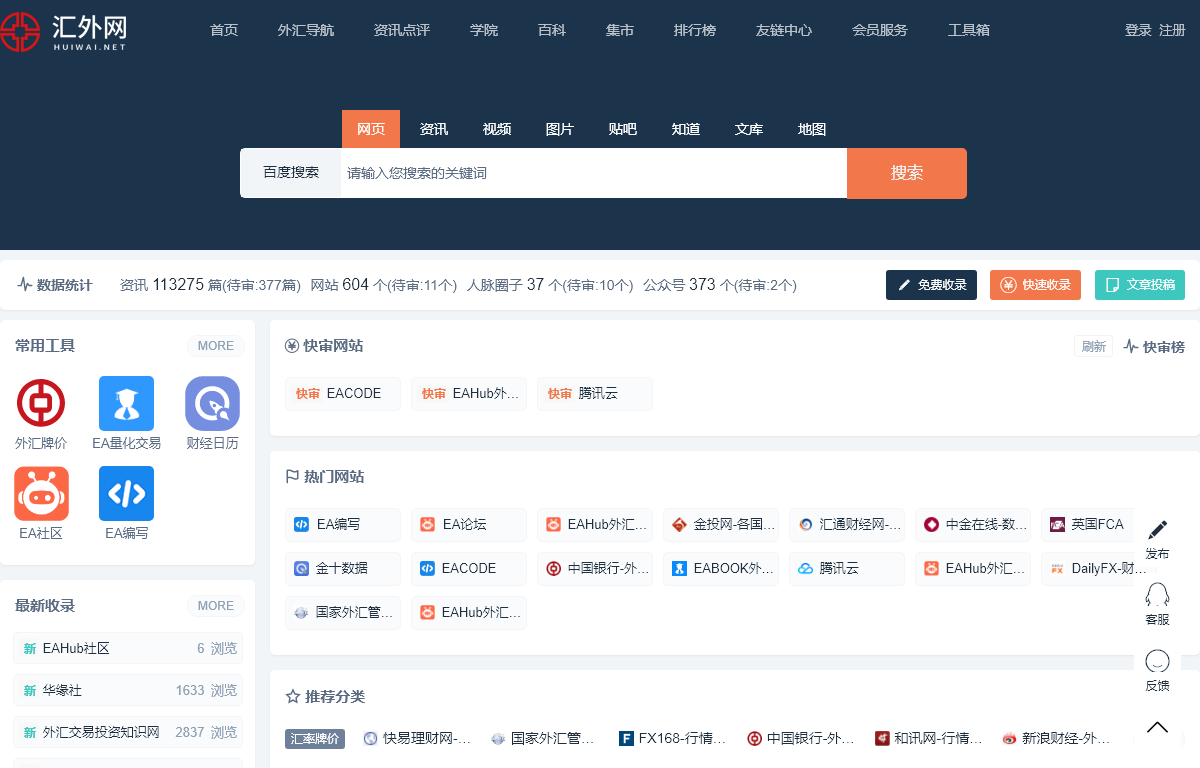1200x768 pixels.
Task: Click the search keyword input field
Action: 594,173
